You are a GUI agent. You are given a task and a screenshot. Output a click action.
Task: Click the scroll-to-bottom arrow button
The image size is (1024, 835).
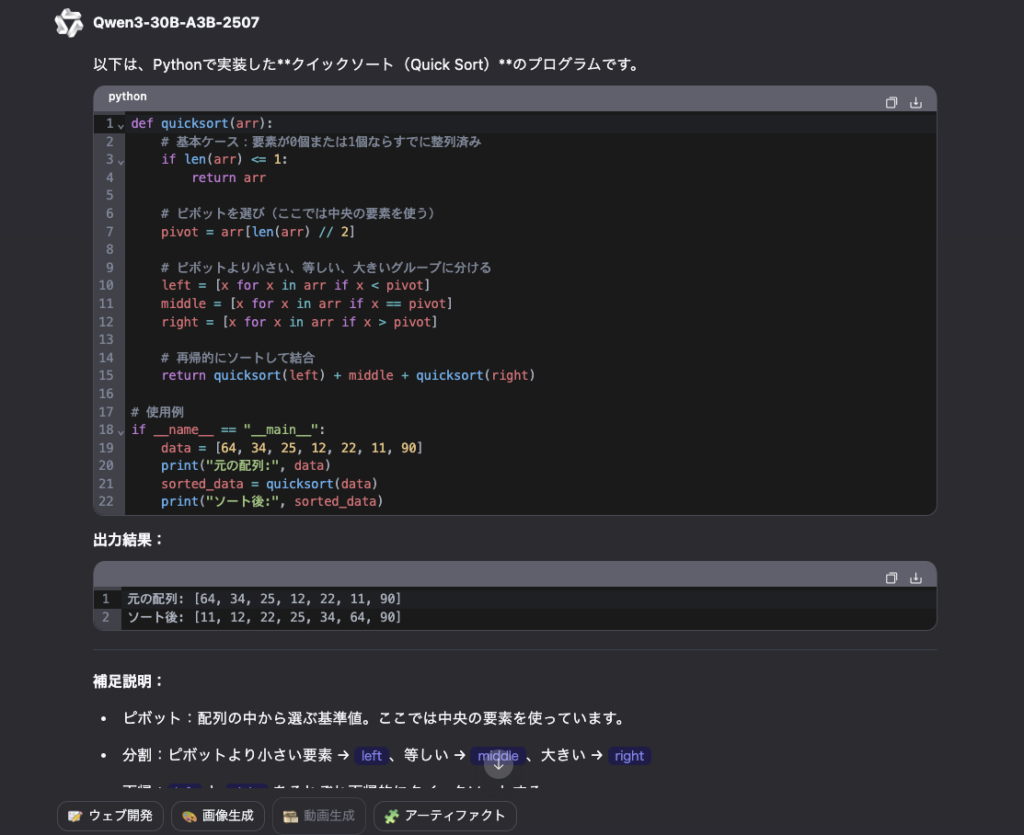point(498,764)
